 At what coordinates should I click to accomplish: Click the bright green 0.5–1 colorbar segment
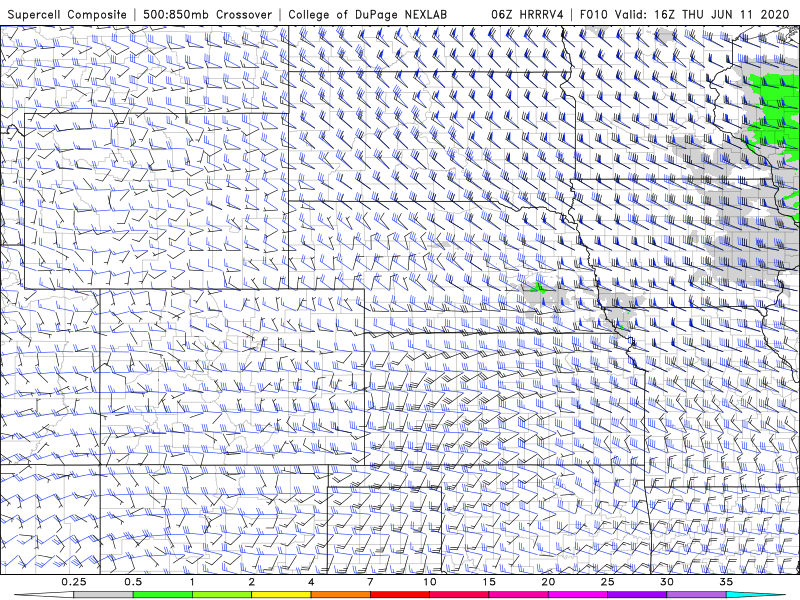pos(163,595)
